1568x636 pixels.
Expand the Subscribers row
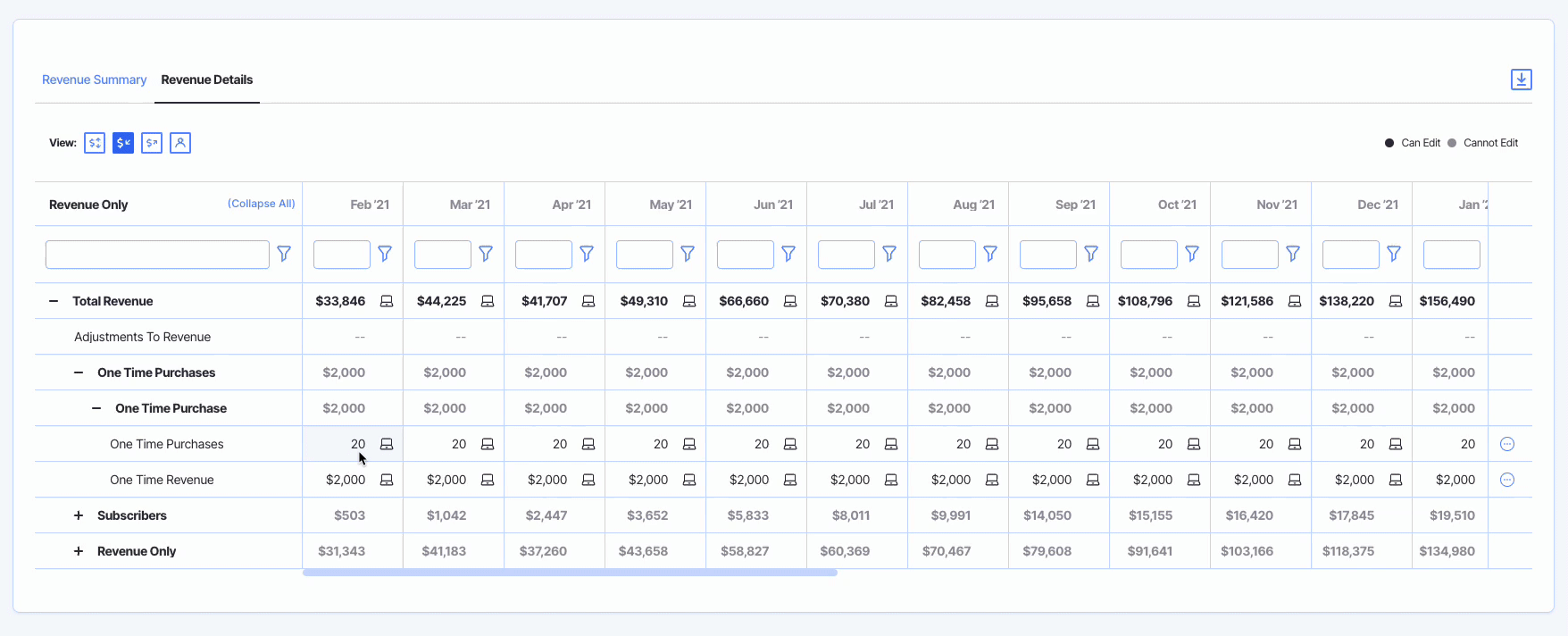point(79,515)
